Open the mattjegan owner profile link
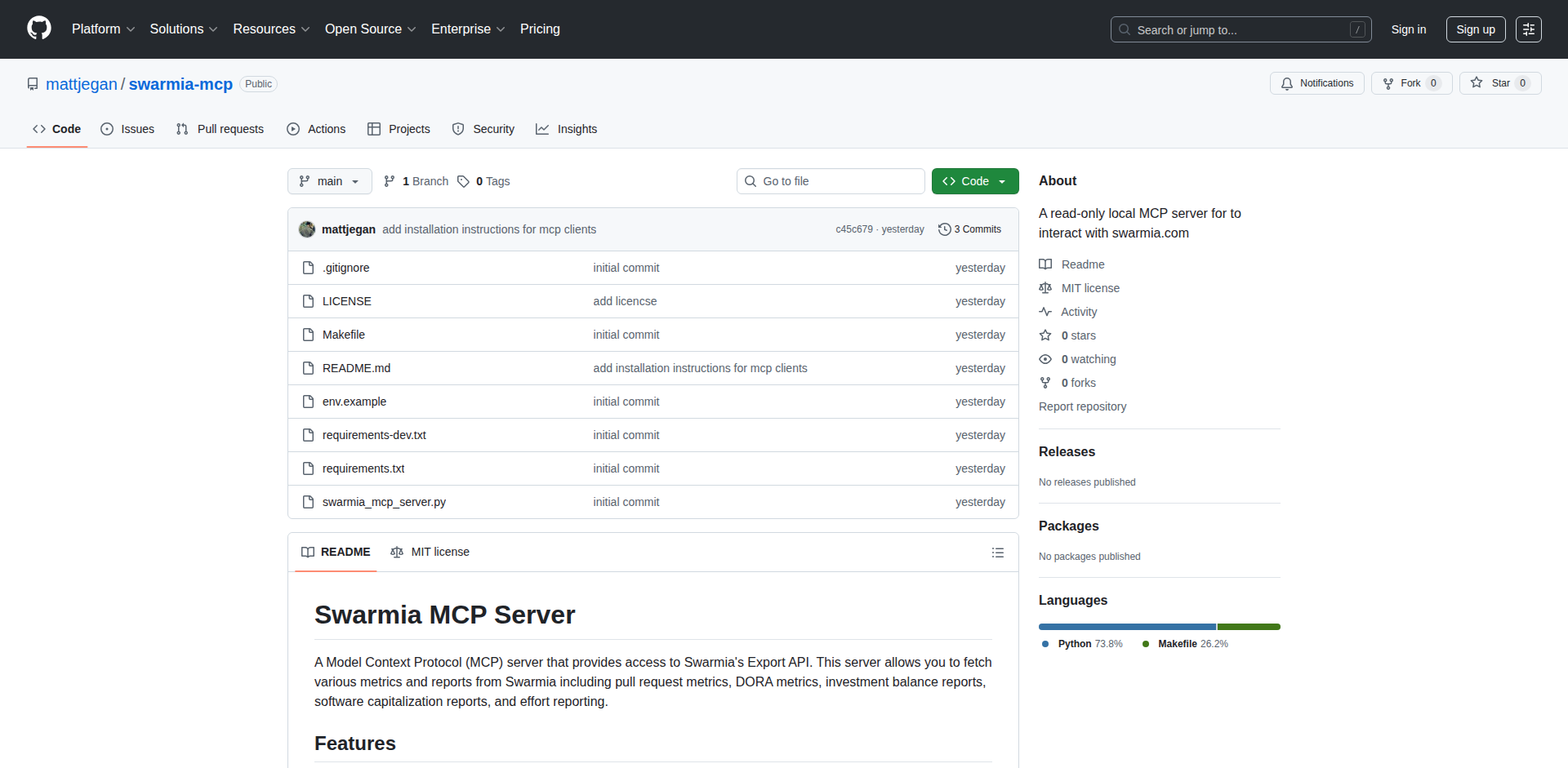1568x768 pixels. [x=82, y=84]
